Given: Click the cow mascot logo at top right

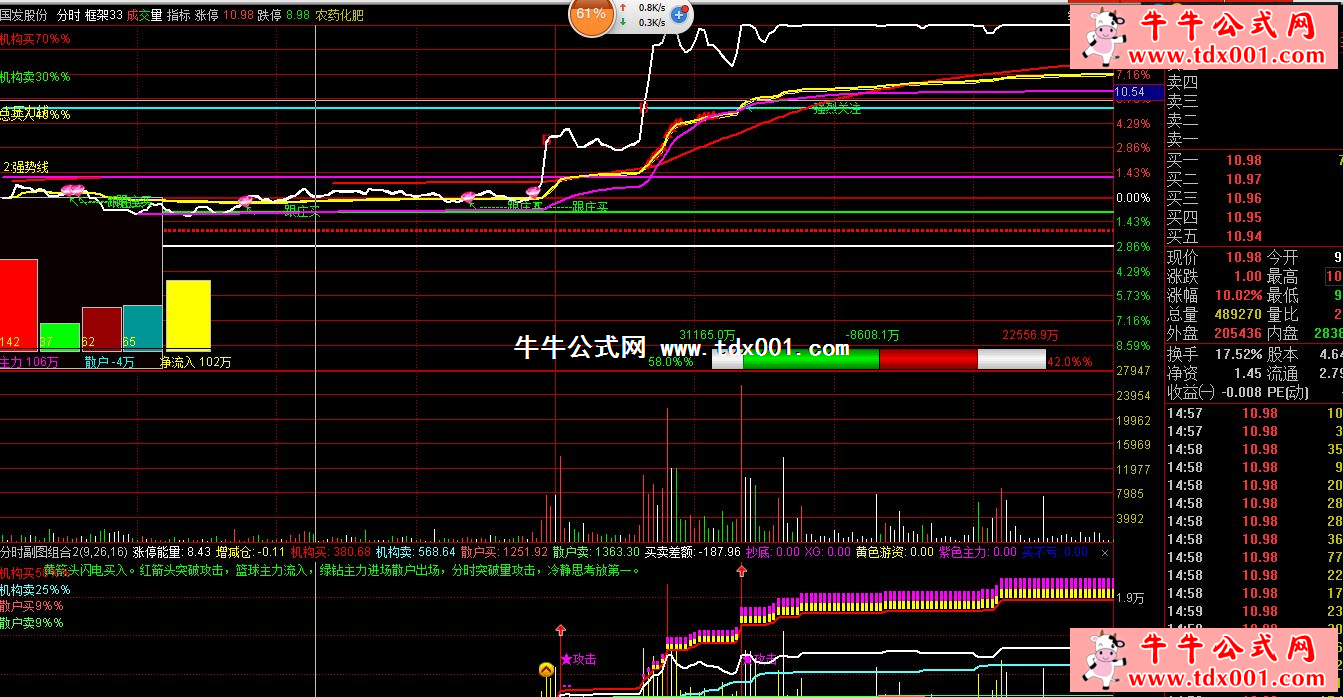Looking at the screenshot, I should tap(1102, 36).
